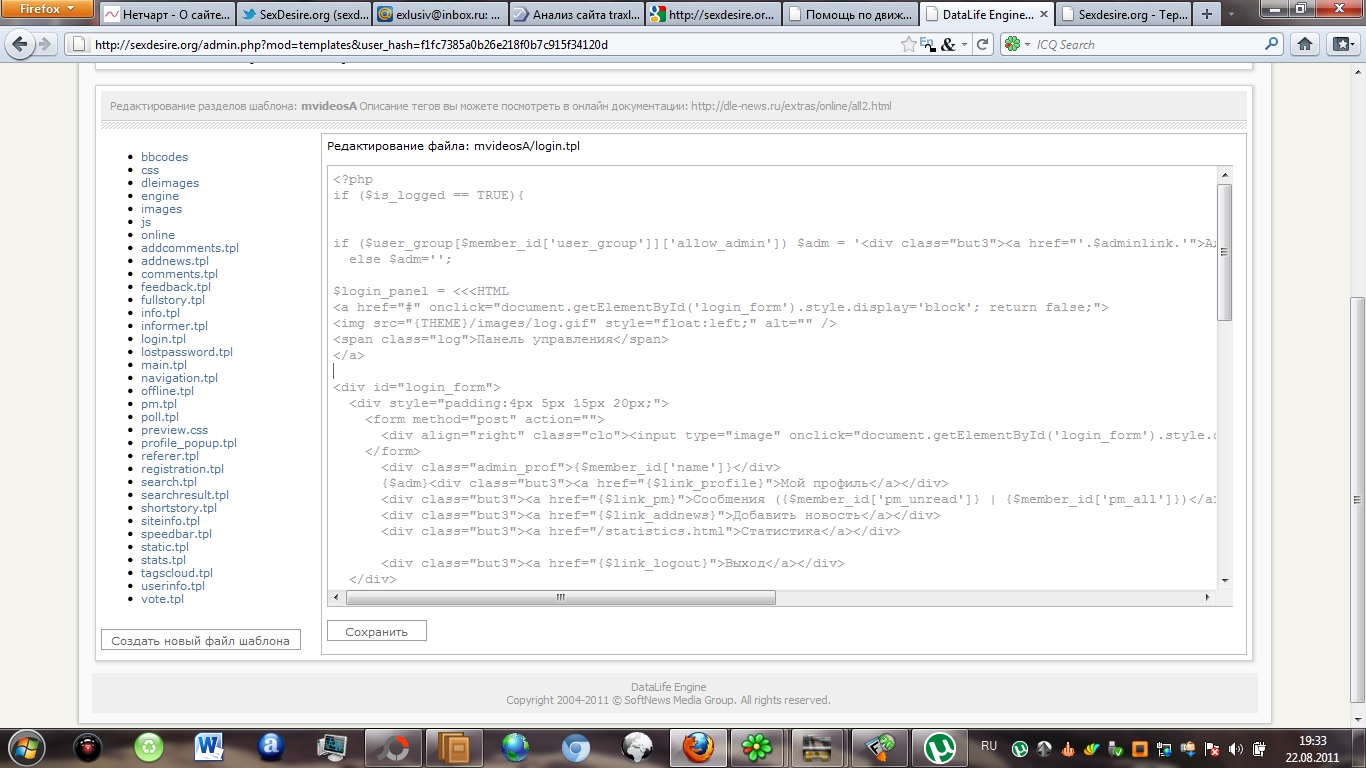Switch to the Помощь по движку tab
The height and width of the screenshot is (768, 1366).
click(x=848, y=15)
